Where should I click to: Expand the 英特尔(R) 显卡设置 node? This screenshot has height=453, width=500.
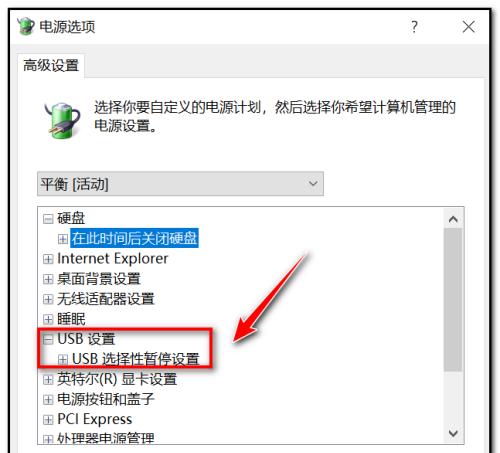pyautogui.click(x=48, y=379)
